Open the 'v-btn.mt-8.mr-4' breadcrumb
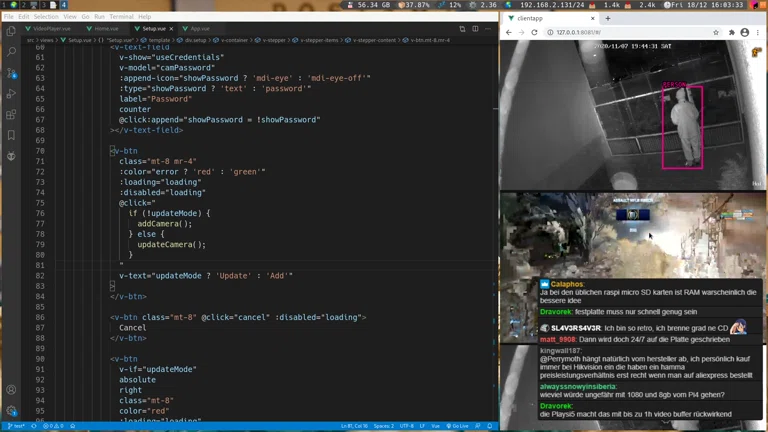The image size is (768, 432). 426,40
